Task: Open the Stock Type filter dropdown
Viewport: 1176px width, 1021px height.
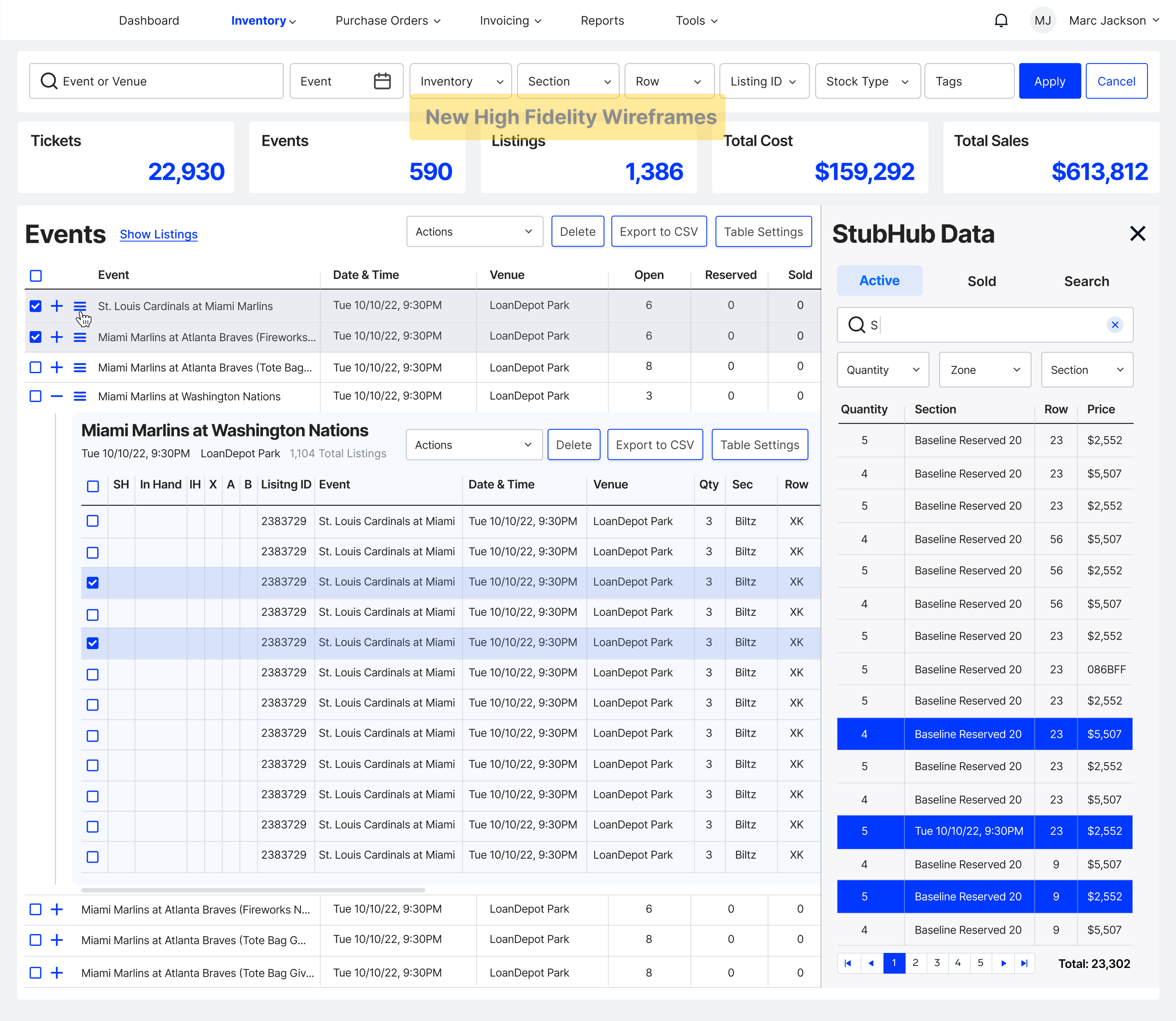Action: tap(867, 82)
